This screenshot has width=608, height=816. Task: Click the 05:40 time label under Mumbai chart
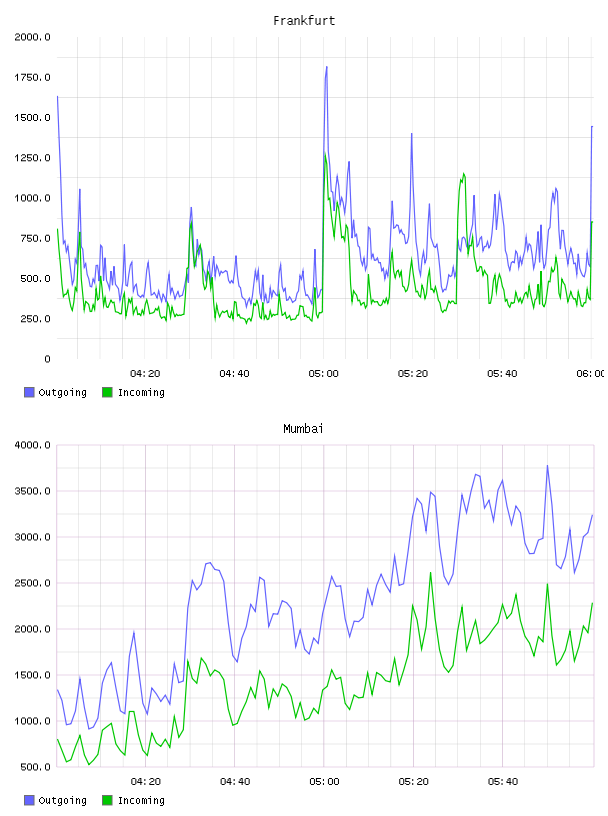(x=503, y=782)
